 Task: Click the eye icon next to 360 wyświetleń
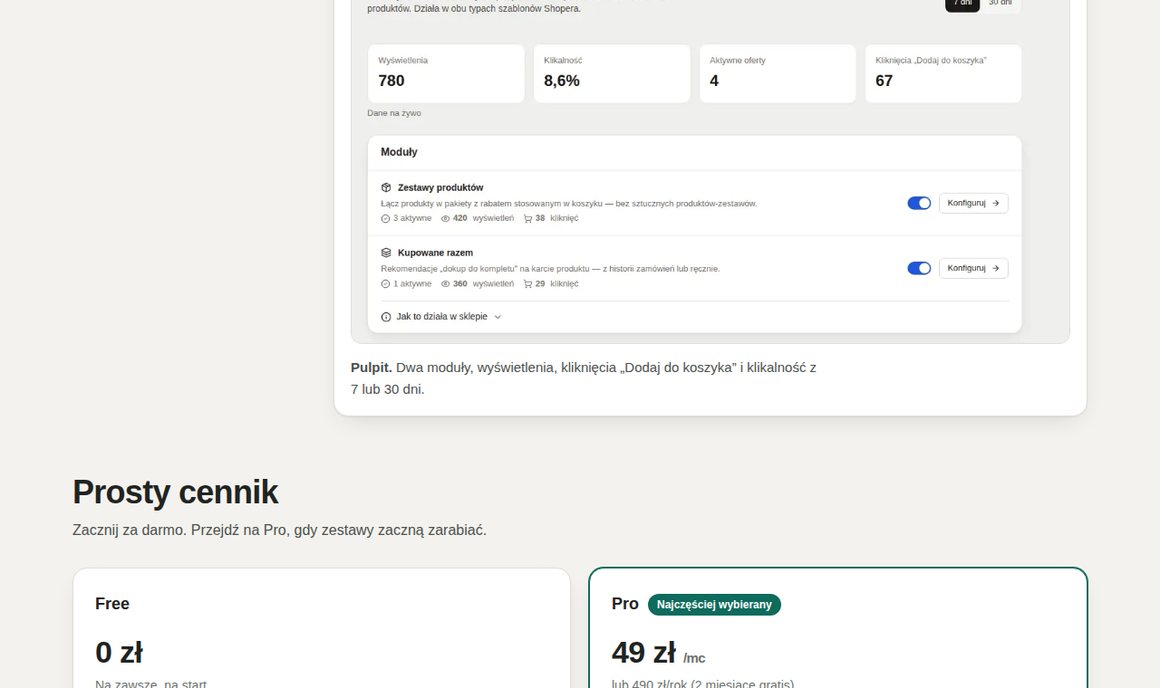pyautogui.click(x=445, y=283)
